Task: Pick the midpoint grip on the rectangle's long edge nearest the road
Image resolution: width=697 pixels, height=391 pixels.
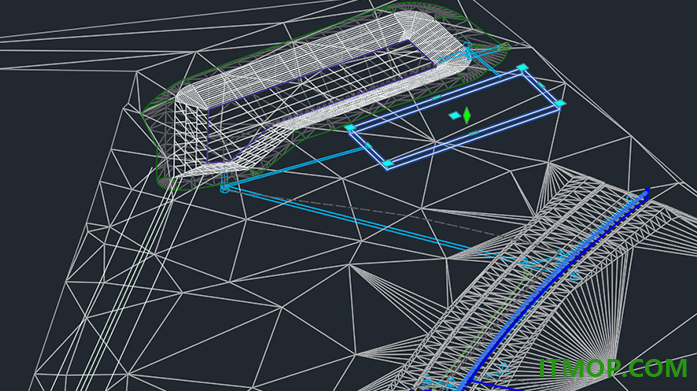Action: [x=474, y=133]
